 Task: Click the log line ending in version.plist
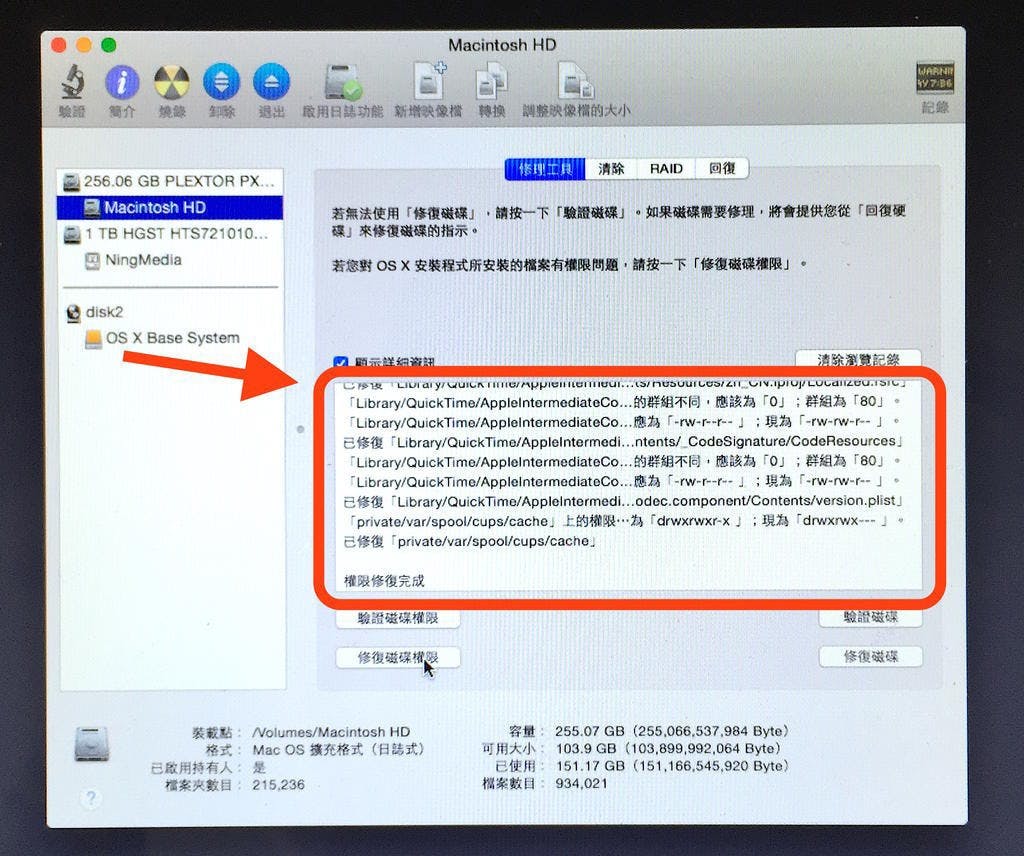624,501
